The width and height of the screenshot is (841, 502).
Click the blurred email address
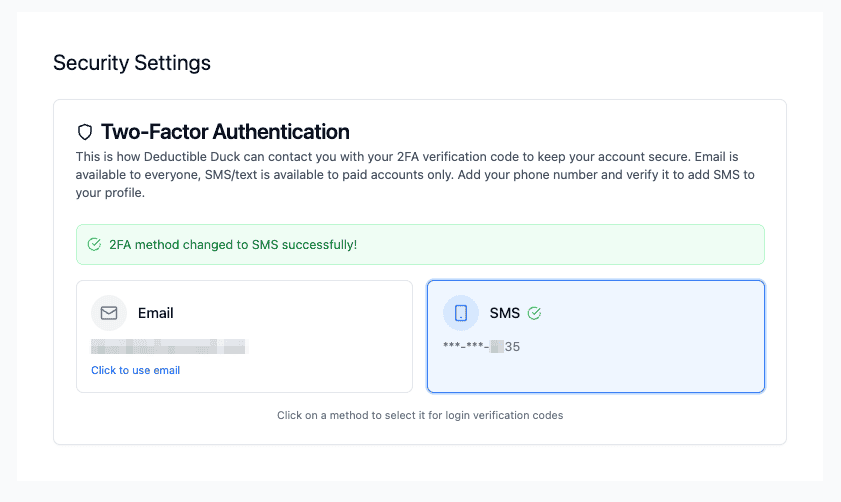click(x=167, y=347)
